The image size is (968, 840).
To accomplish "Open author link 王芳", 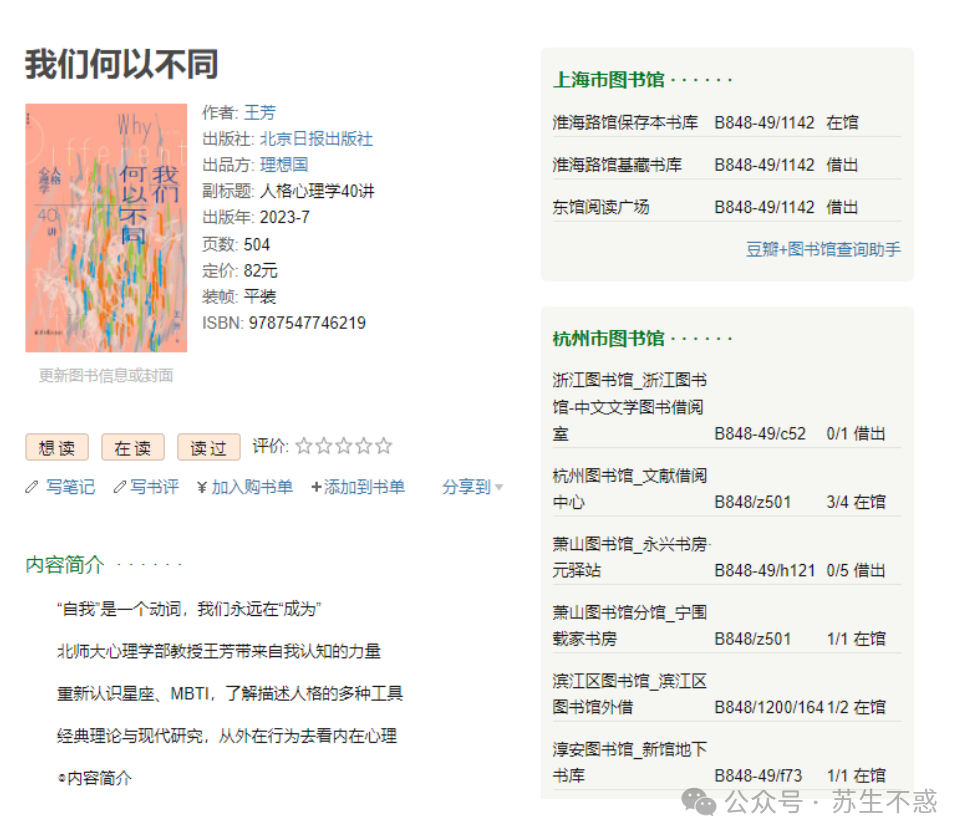I will click(260, 112).
